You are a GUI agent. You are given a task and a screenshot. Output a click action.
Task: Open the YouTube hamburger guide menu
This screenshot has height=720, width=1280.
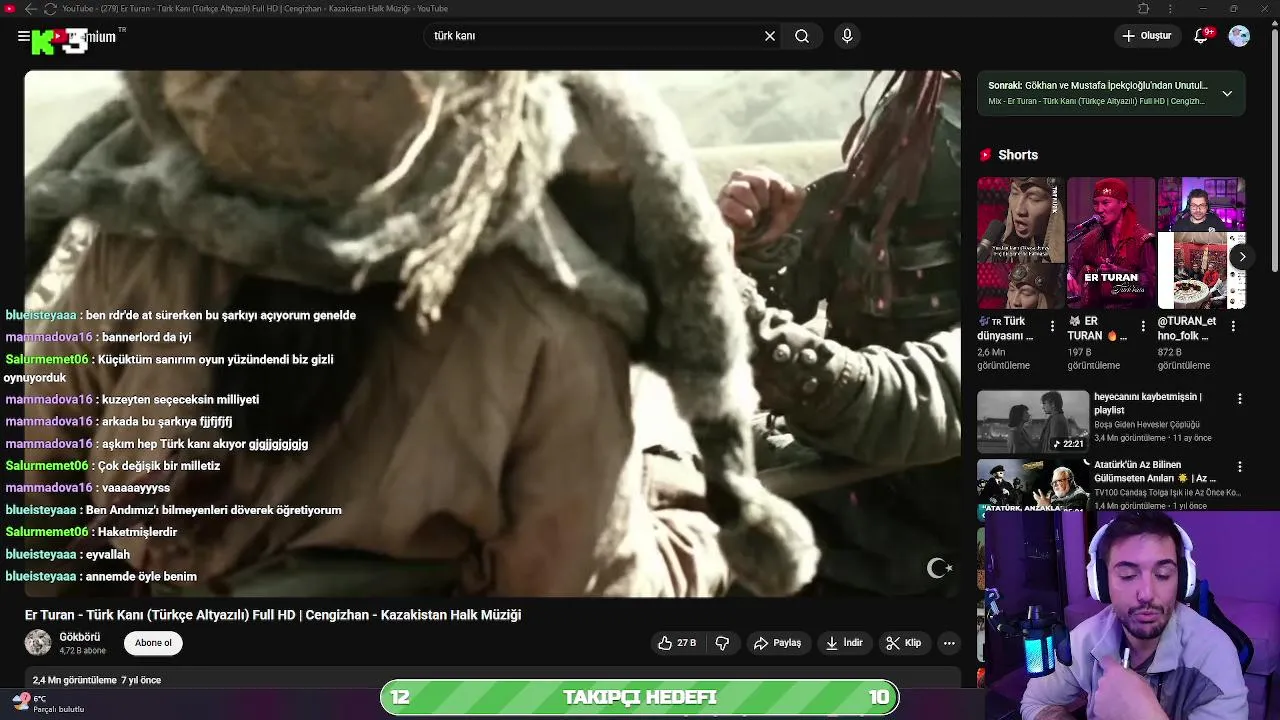click(x=23, y=36)
